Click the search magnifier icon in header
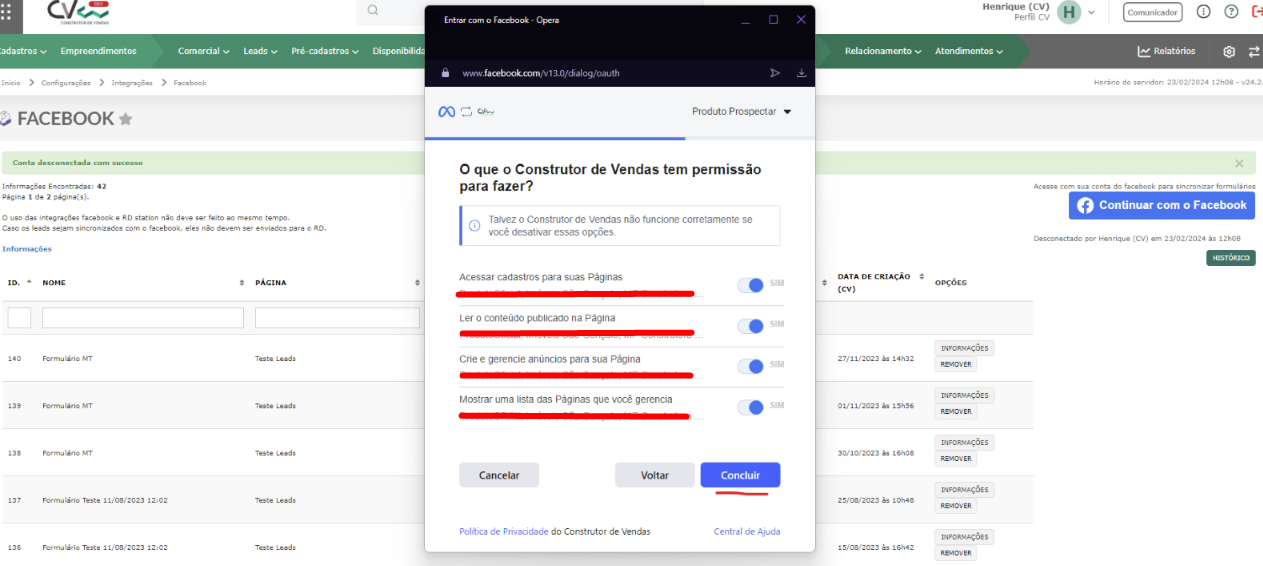 [373, 11]
